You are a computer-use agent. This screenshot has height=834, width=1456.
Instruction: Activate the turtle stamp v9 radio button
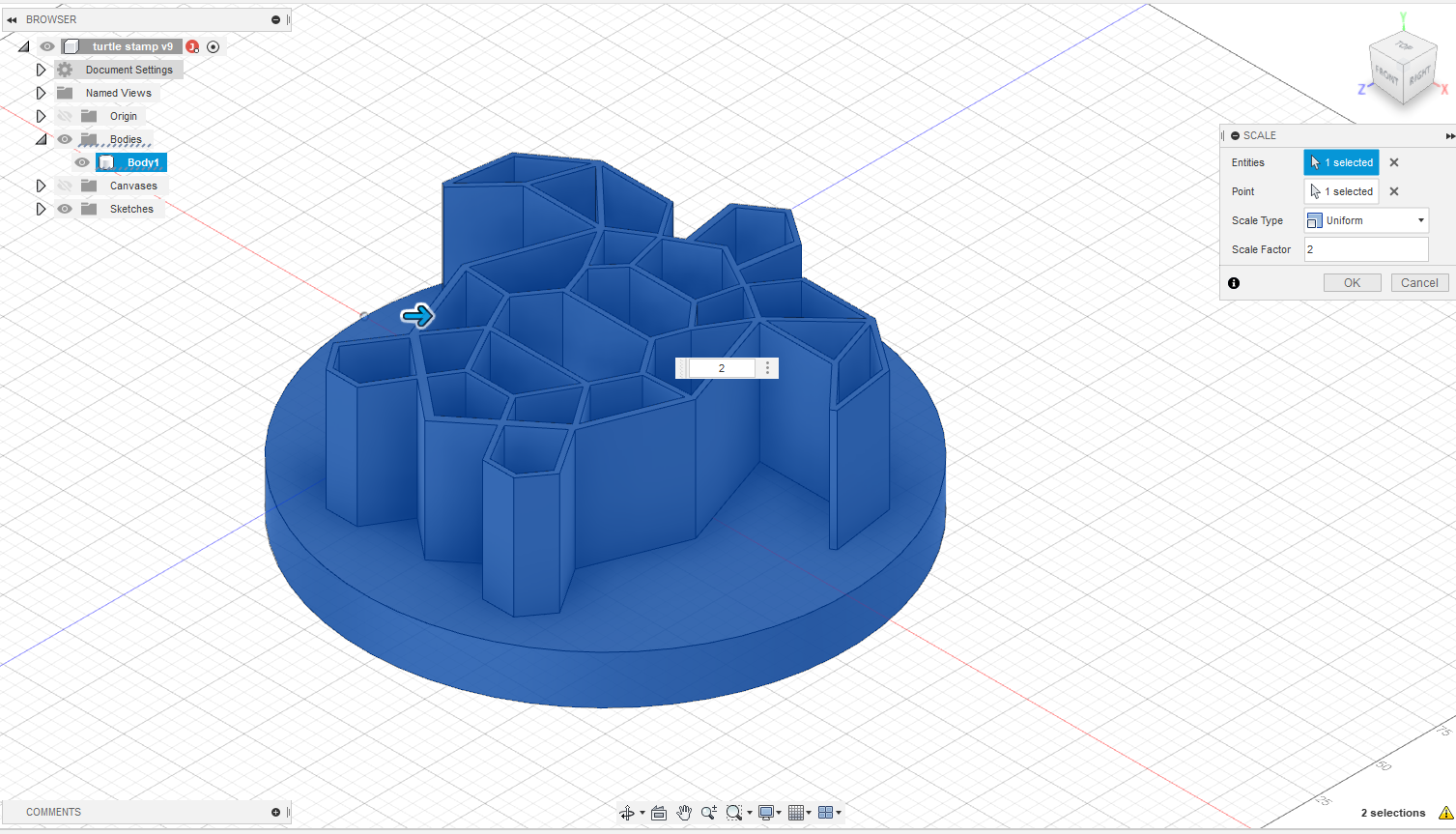pyautogui.click(x=214, y=46)
